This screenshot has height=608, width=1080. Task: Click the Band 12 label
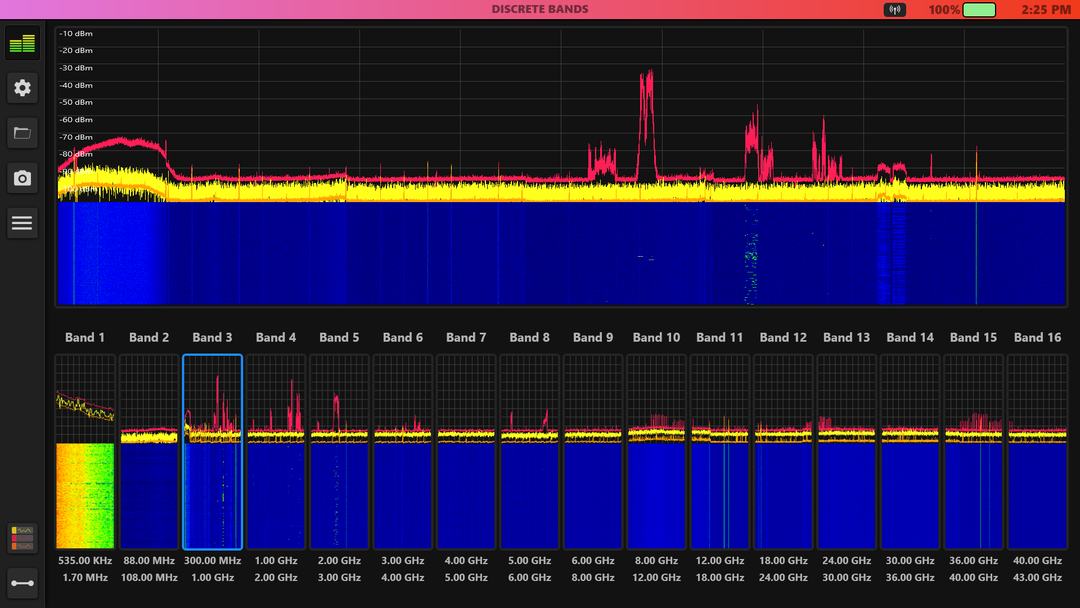click(x=783, y=338)
